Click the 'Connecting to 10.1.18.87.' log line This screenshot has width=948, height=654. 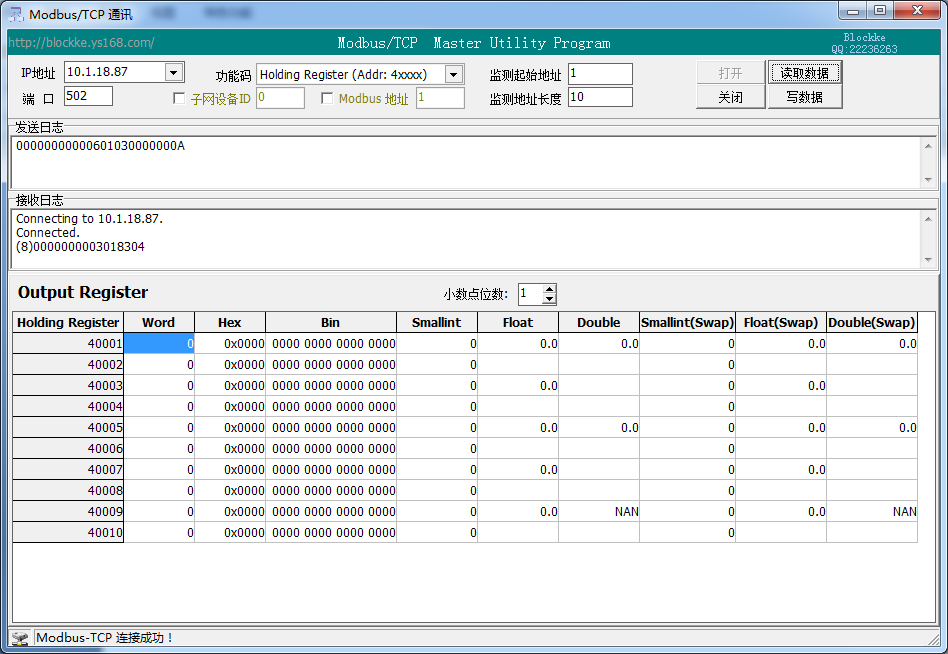(89, 219)
